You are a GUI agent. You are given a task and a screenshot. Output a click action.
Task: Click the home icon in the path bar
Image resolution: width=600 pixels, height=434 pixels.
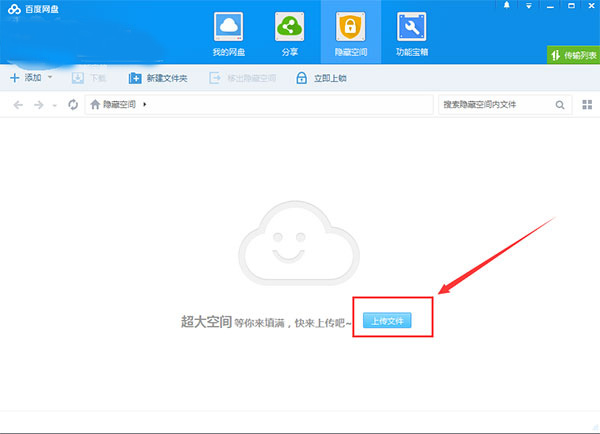click(x=95, y=104)
